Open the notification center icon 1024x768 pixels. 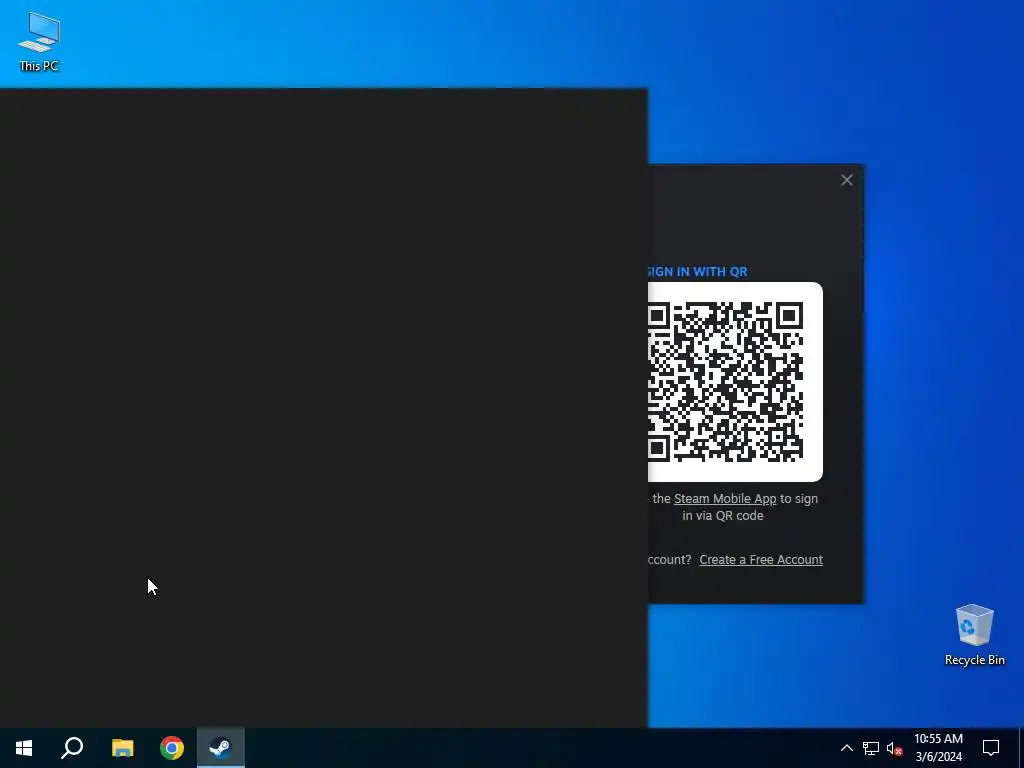coord(991,748)
